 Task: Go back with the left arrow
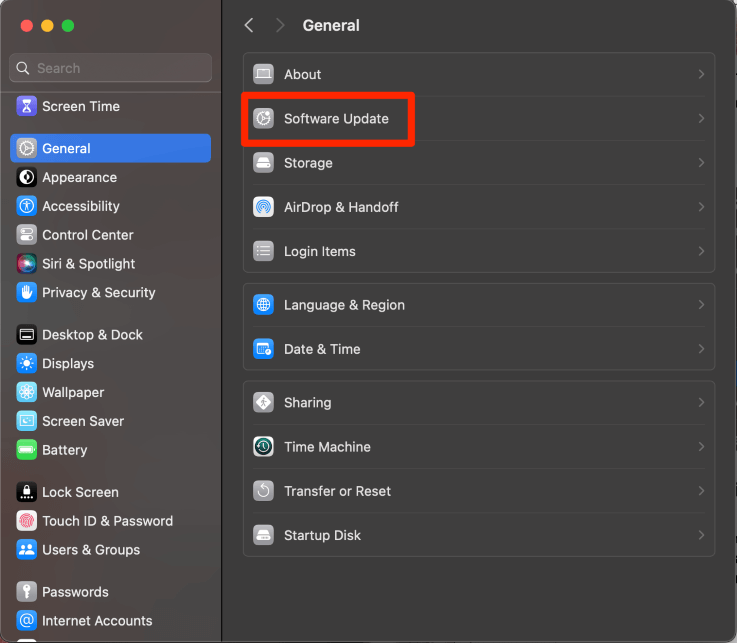(249, 25)
